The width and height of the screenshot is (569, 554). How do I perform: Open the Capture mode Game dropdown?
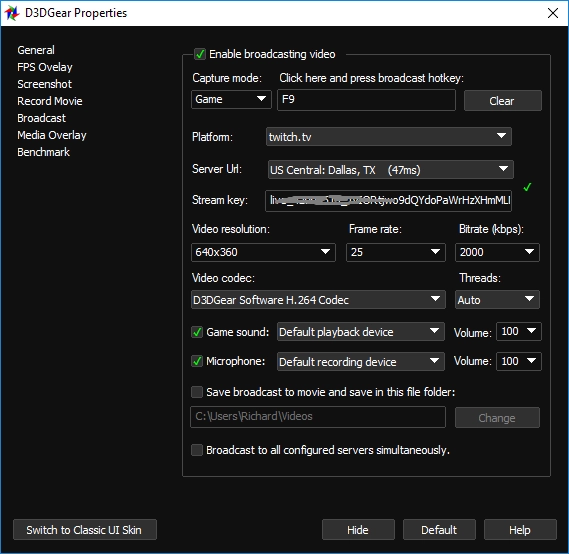[x=231, y=99]
